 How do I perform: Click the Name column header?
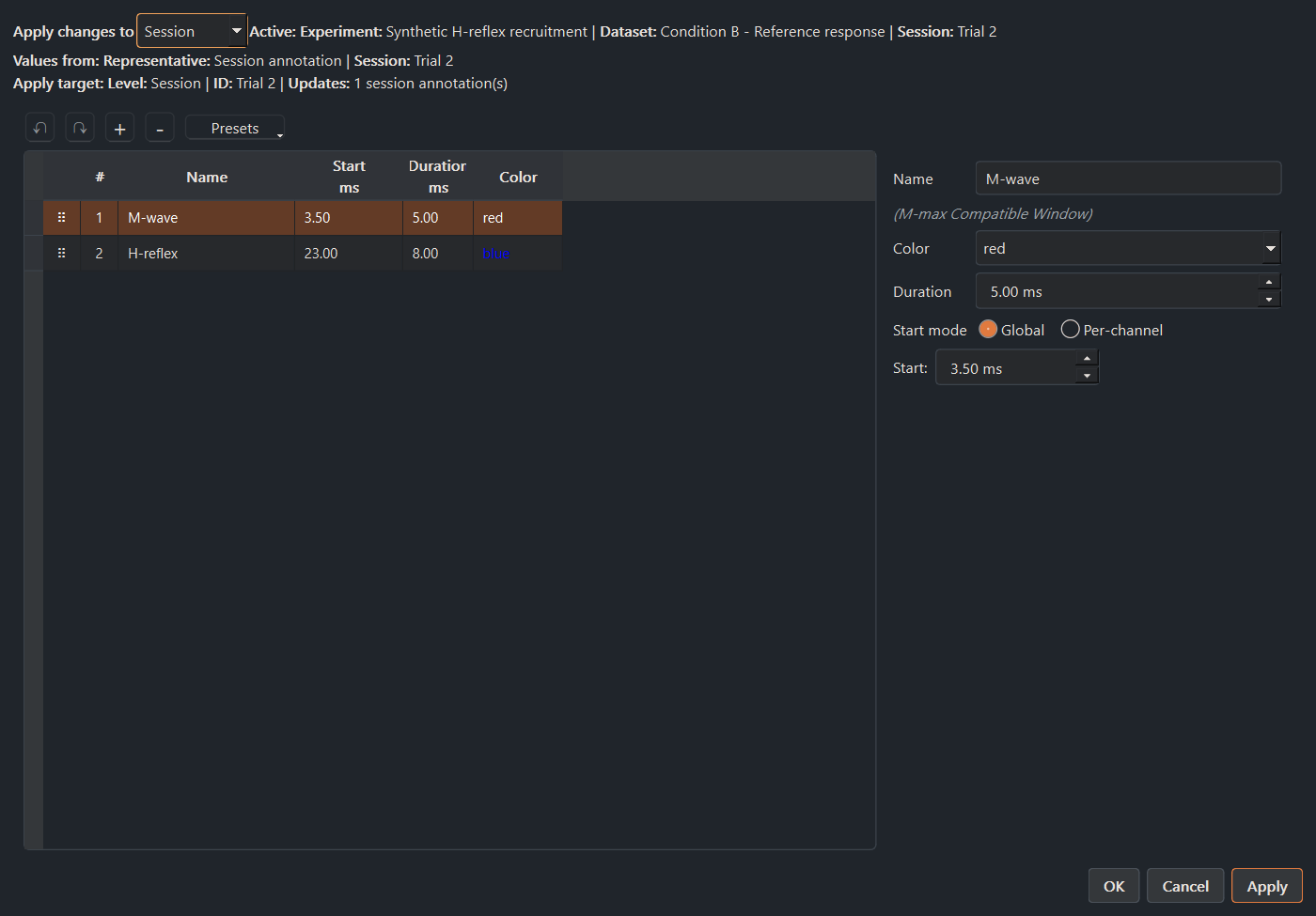coord(207,177)
